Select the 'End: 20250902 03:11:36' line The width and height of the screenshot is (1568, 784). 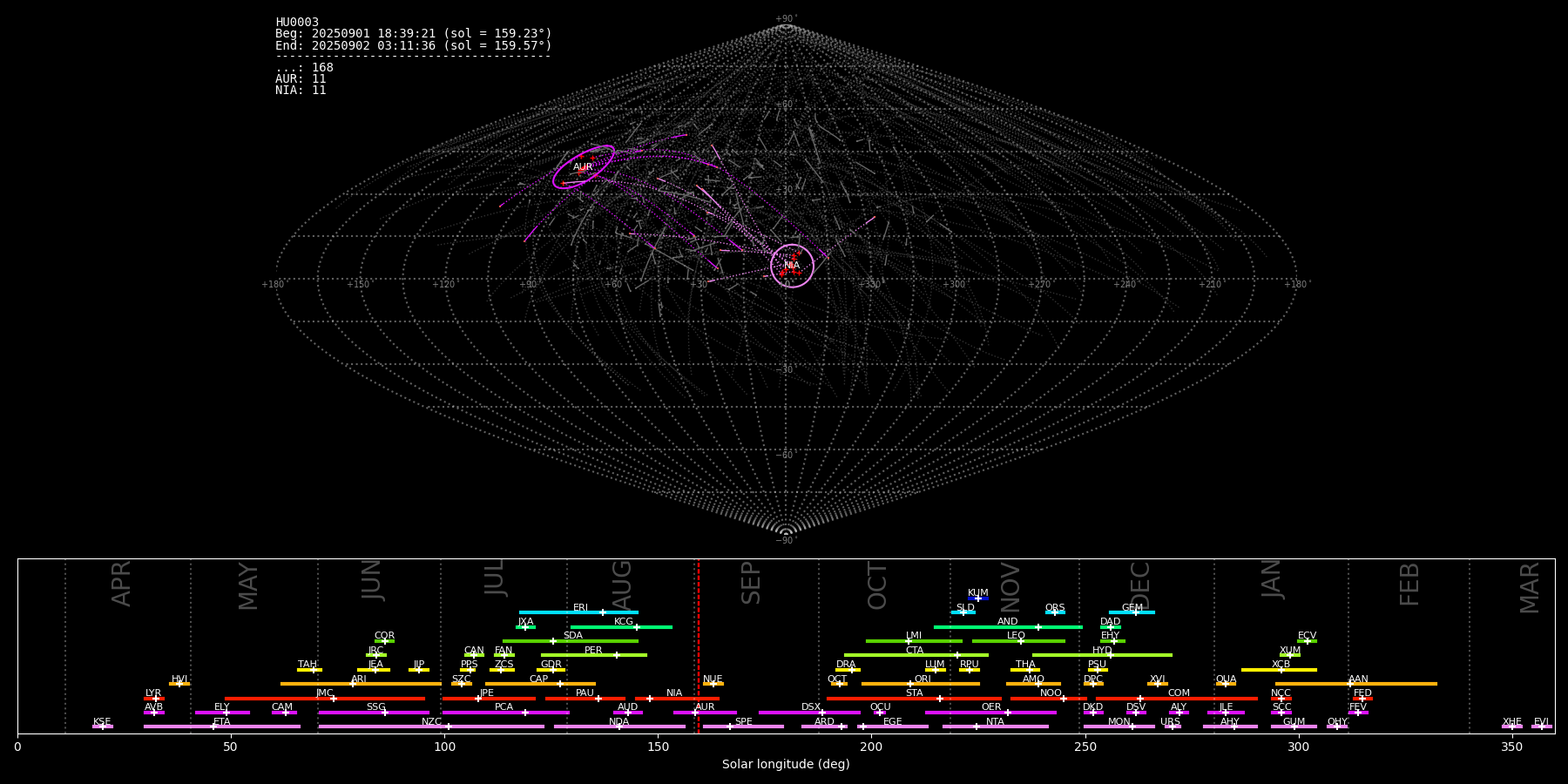413,45
